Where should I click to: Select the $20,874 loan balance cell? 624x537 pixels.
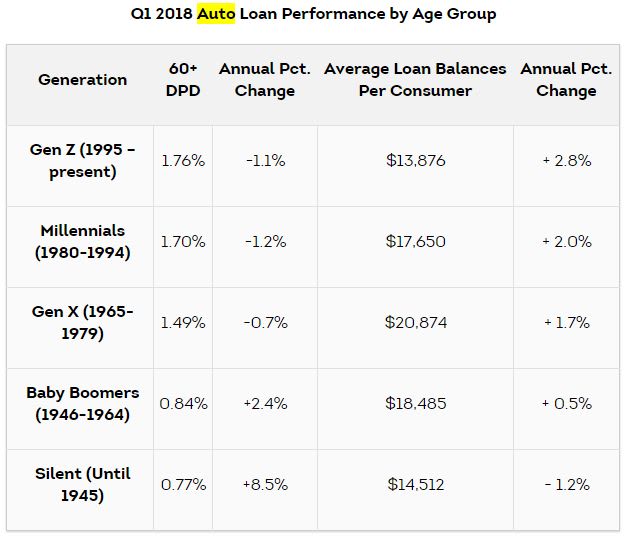click(x=415, y=322)
